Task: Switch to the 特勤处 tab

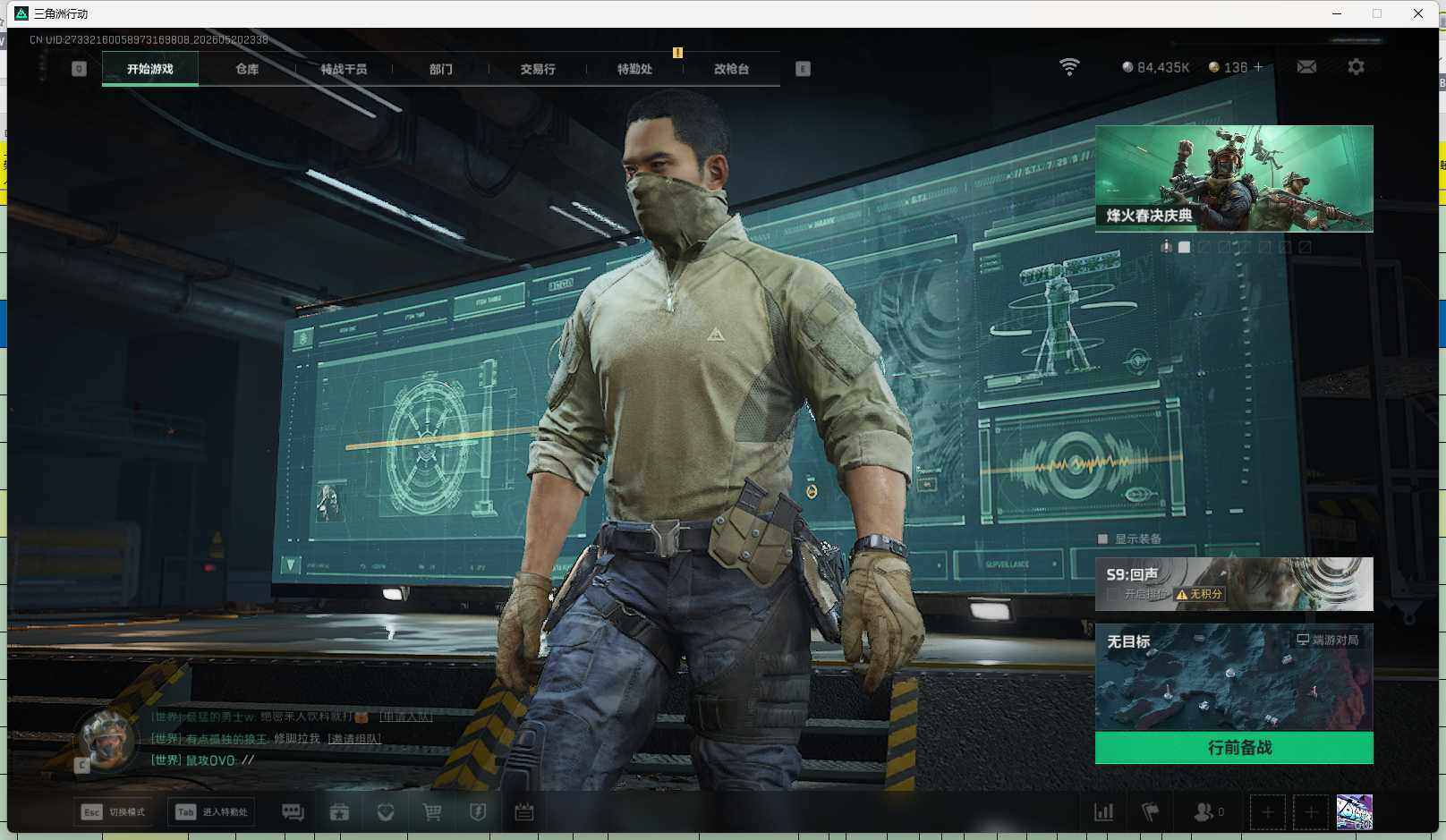Action: [x=634, y=69]
